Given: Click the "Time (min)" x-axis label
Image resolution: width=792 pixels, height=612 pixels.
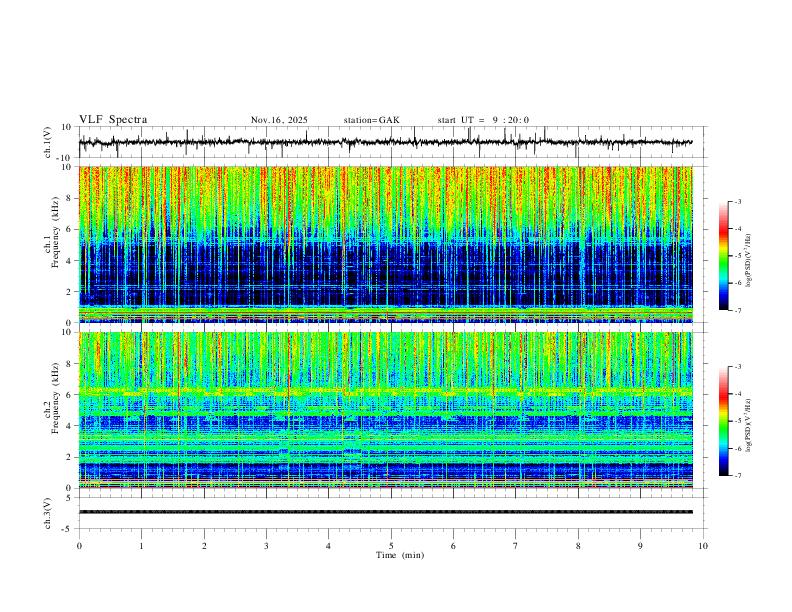Looking at the screenshot, I should click(x=400, y=555).
